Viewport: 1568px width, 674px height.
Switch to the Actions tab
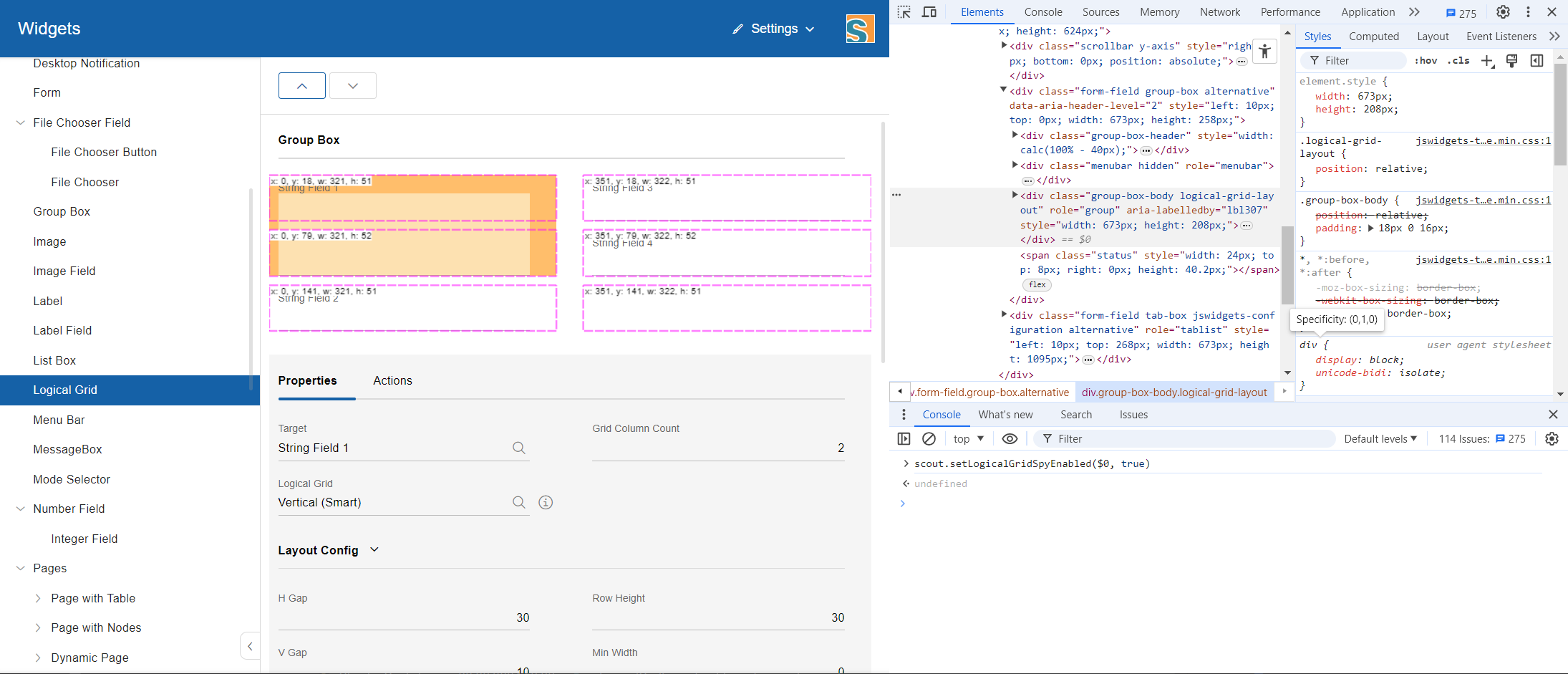(x=392, y=381)
